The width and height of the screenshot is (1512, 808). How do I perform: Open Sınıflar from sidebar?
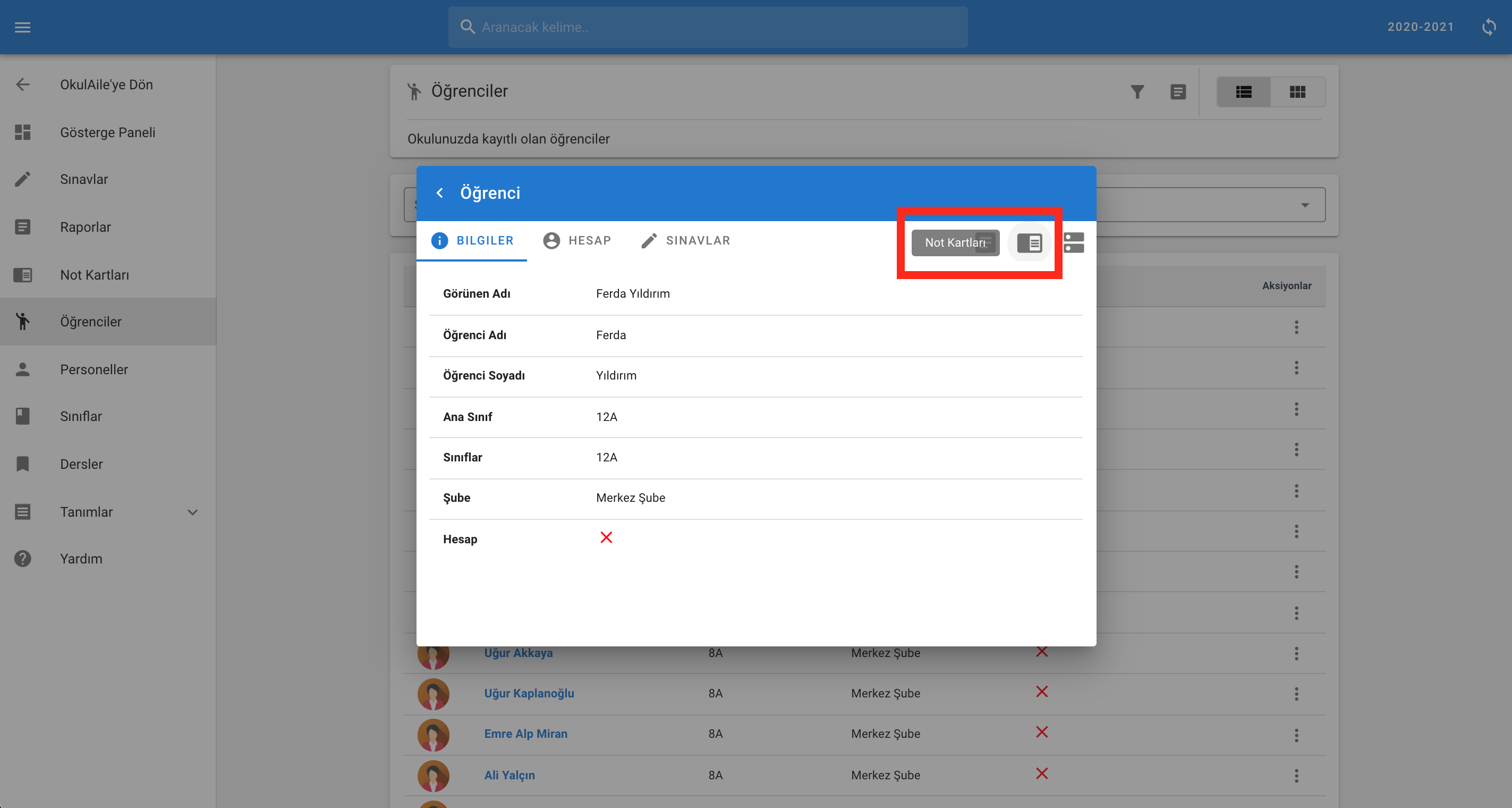coord(108,416)
